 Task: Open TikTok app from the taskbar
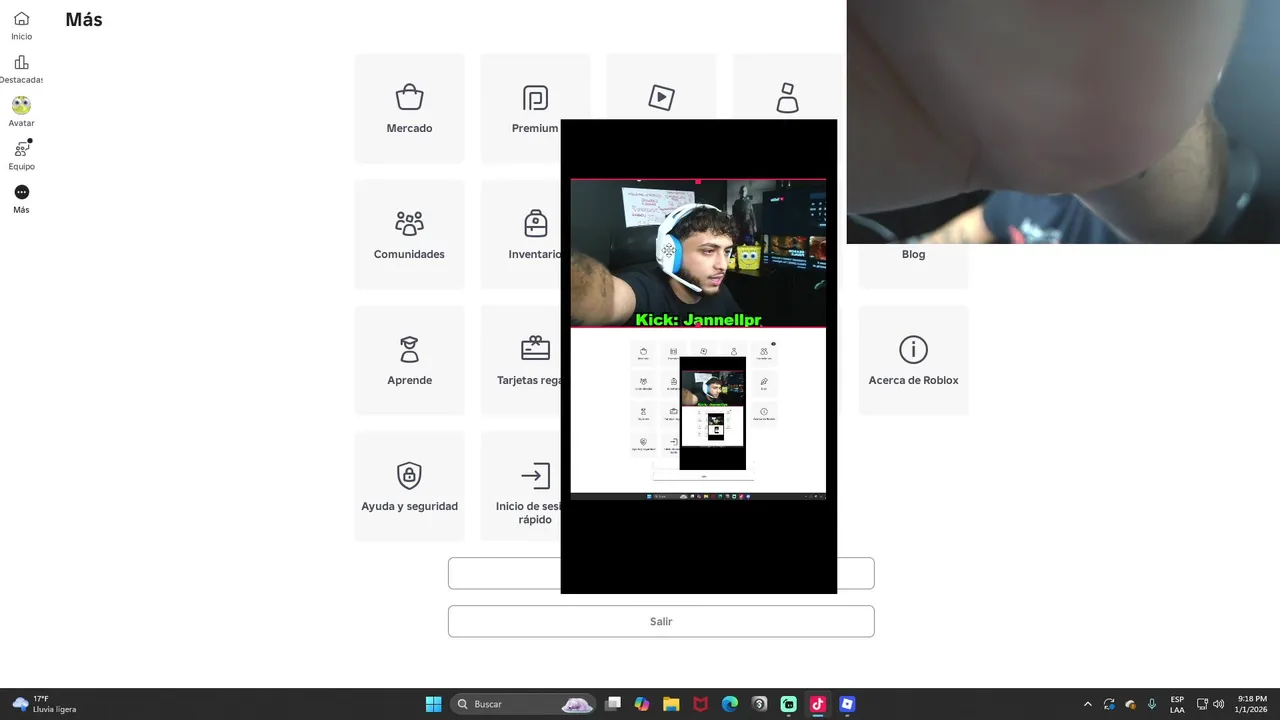click(x=817, y=704)
